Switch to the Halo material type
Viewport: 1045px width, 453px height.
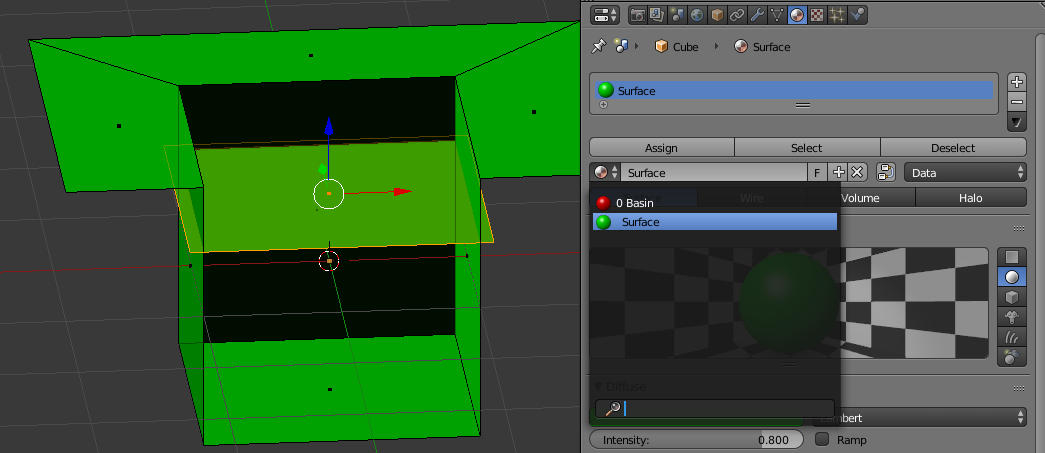click(970, 198)
